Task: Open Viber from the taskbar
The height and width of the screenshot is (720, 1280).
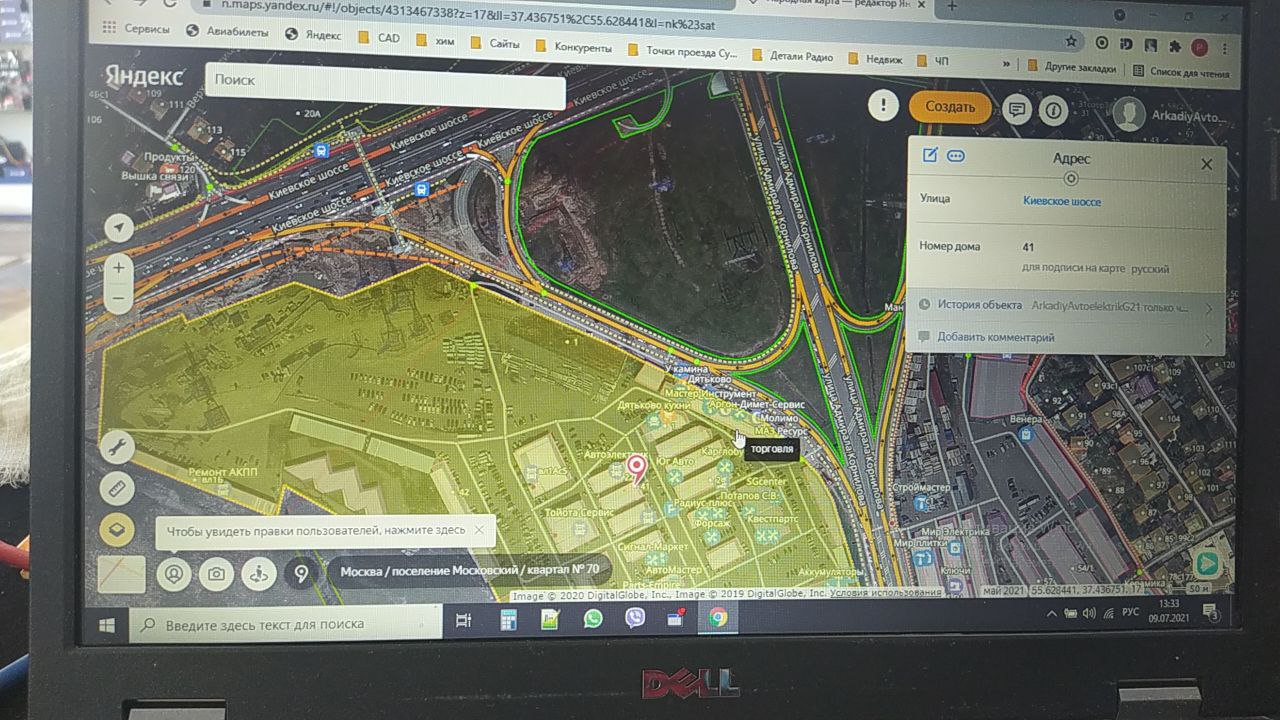Action: tap(635, 618)
